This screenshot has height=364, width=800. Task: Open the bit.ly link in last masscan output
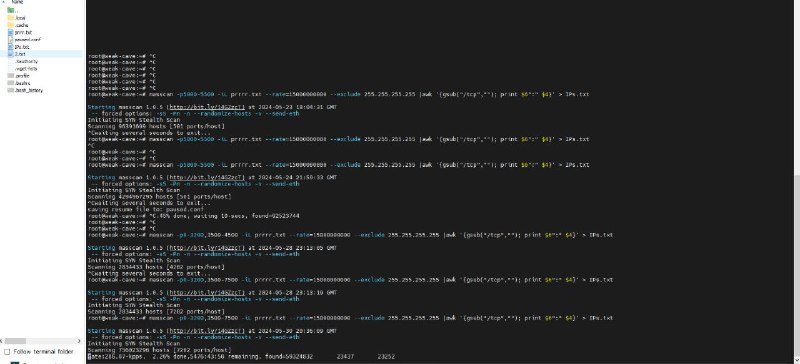pyautogui.click(x=207, y=331)
